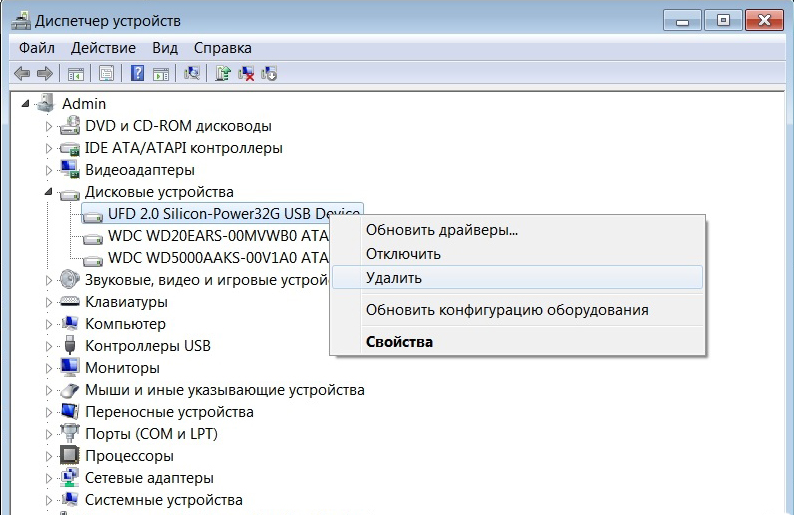
Task: Expand the Компьютер node
Action: (49, 324)
